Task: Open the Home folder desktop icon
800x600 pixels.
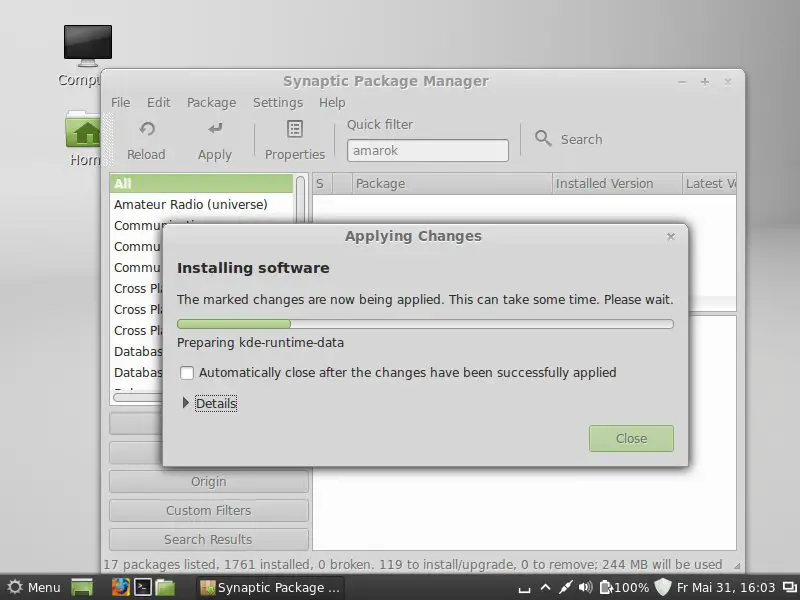Action: [x=84, y=130]
